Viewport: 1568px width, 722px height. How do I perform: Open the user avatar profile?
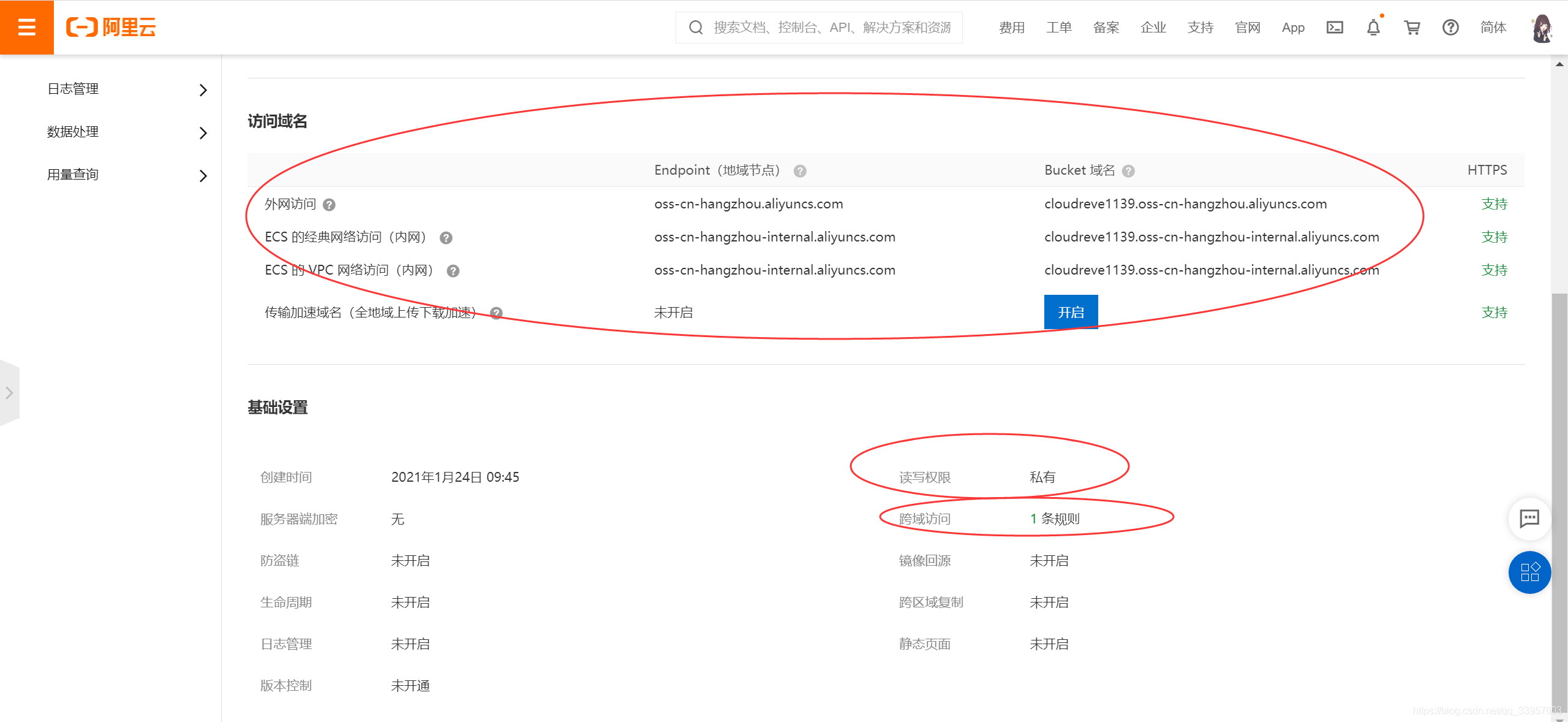point(1542,28)
